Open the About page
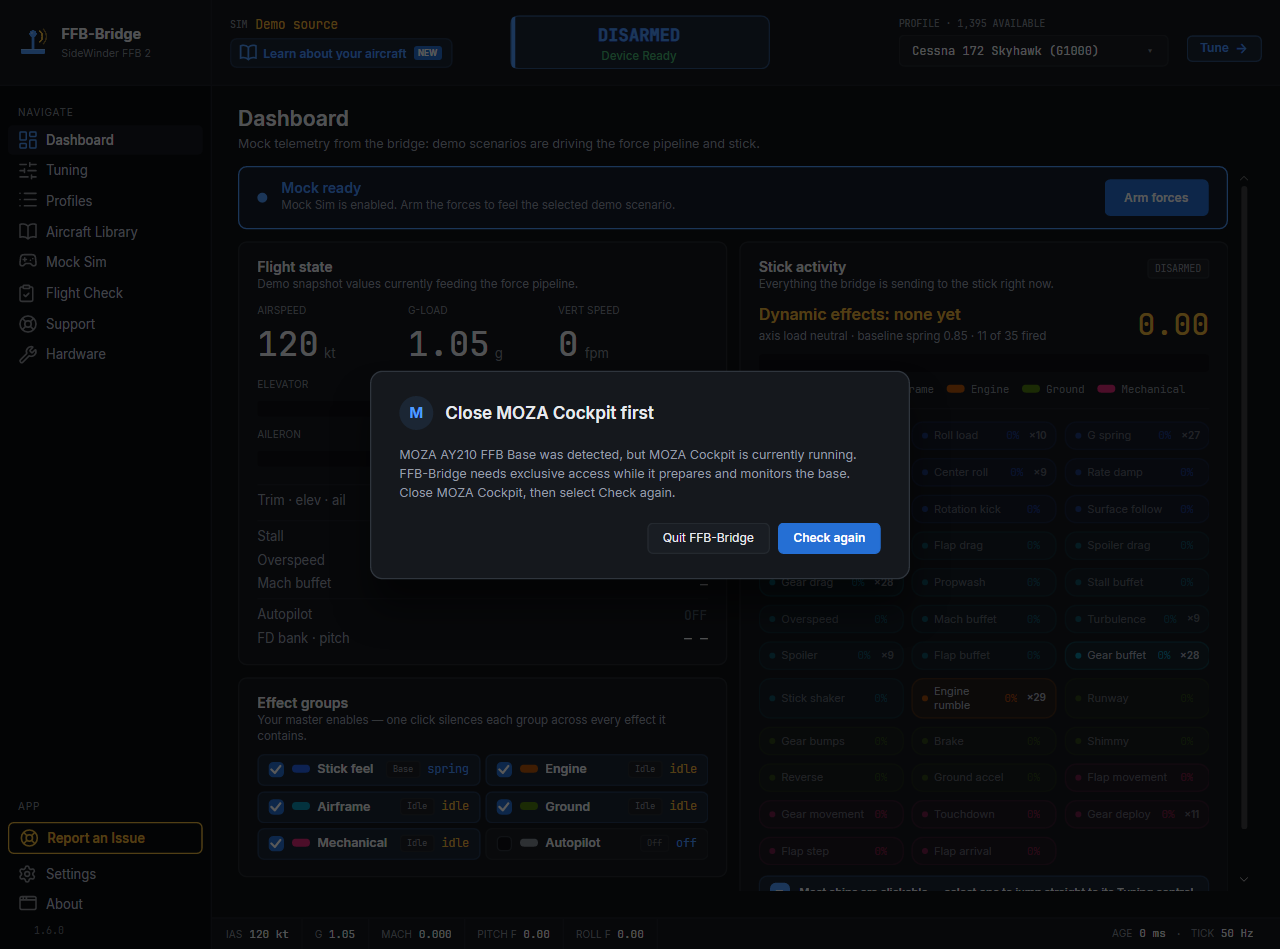 pos(105,904)
